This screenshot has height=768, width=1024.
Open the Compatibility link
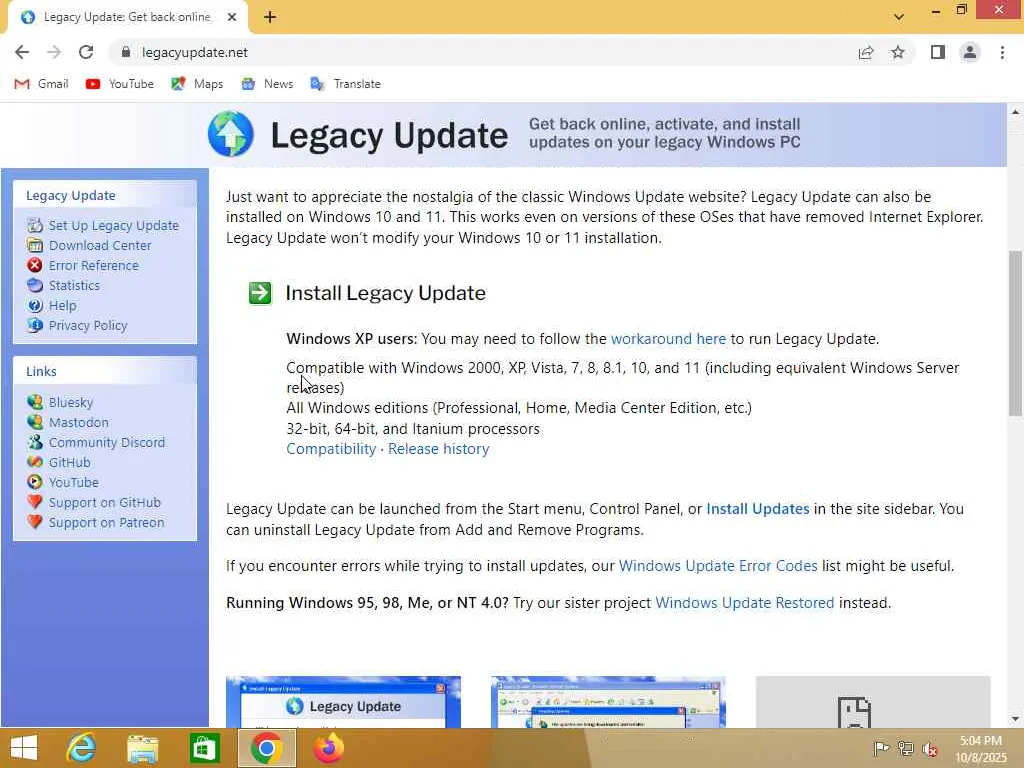coord(331,449)
